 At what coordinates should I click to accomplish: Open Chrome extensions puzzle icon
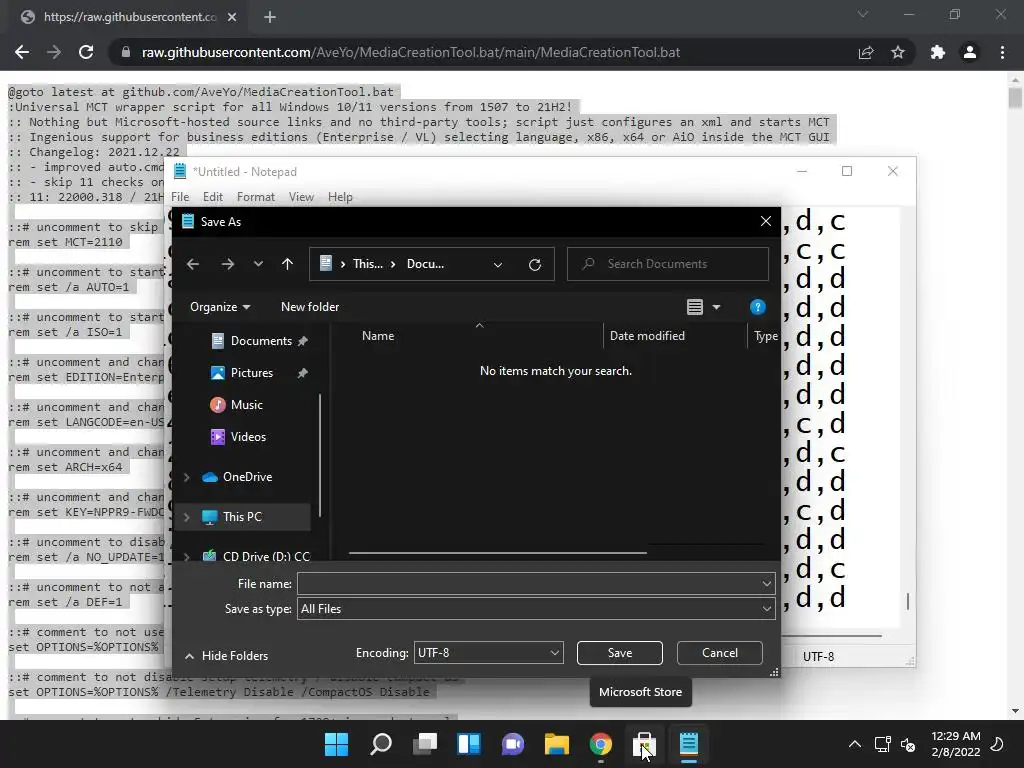[x=938, y=52]
